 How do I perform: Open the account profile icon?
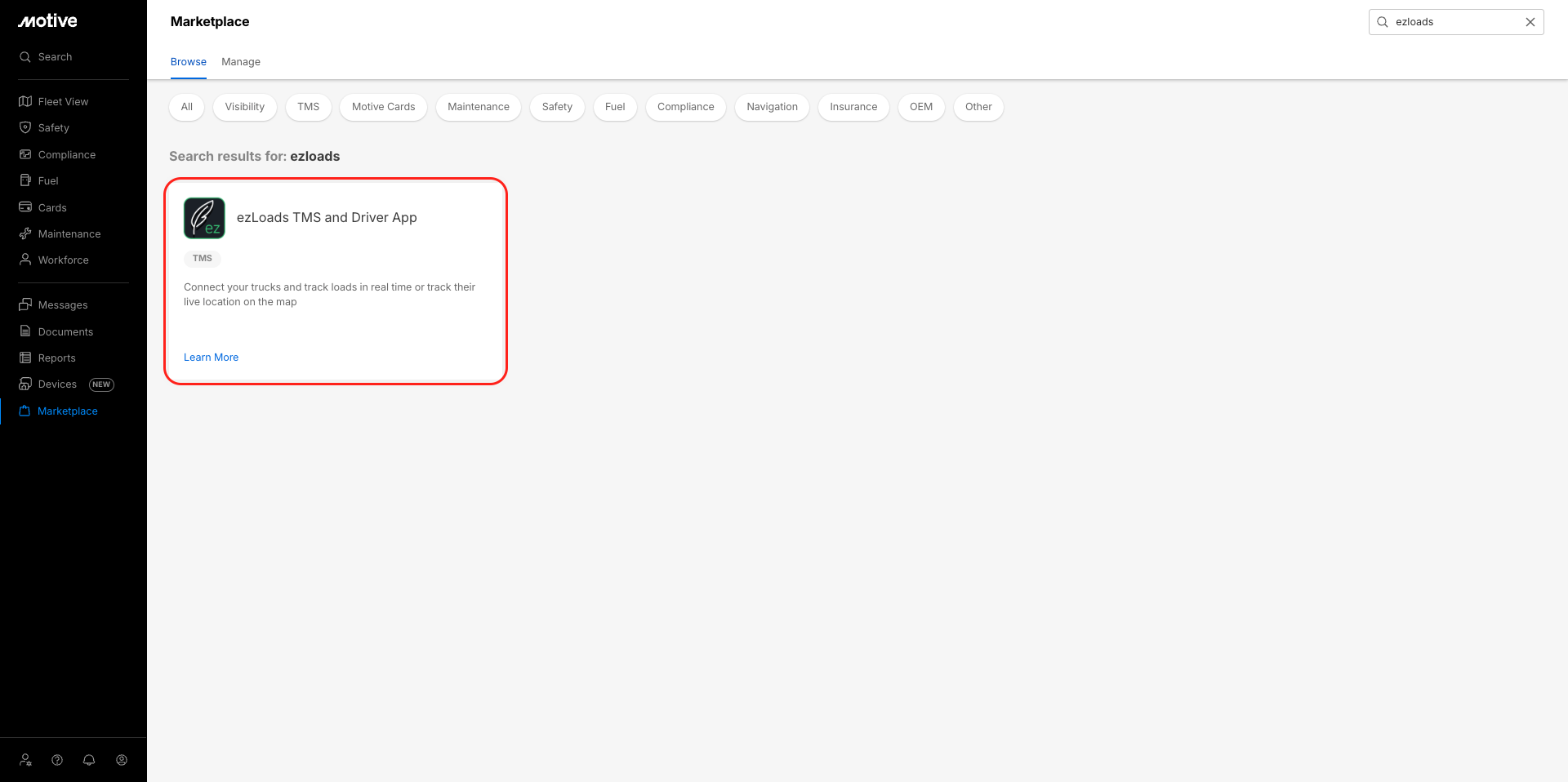(x=122, y=760)
